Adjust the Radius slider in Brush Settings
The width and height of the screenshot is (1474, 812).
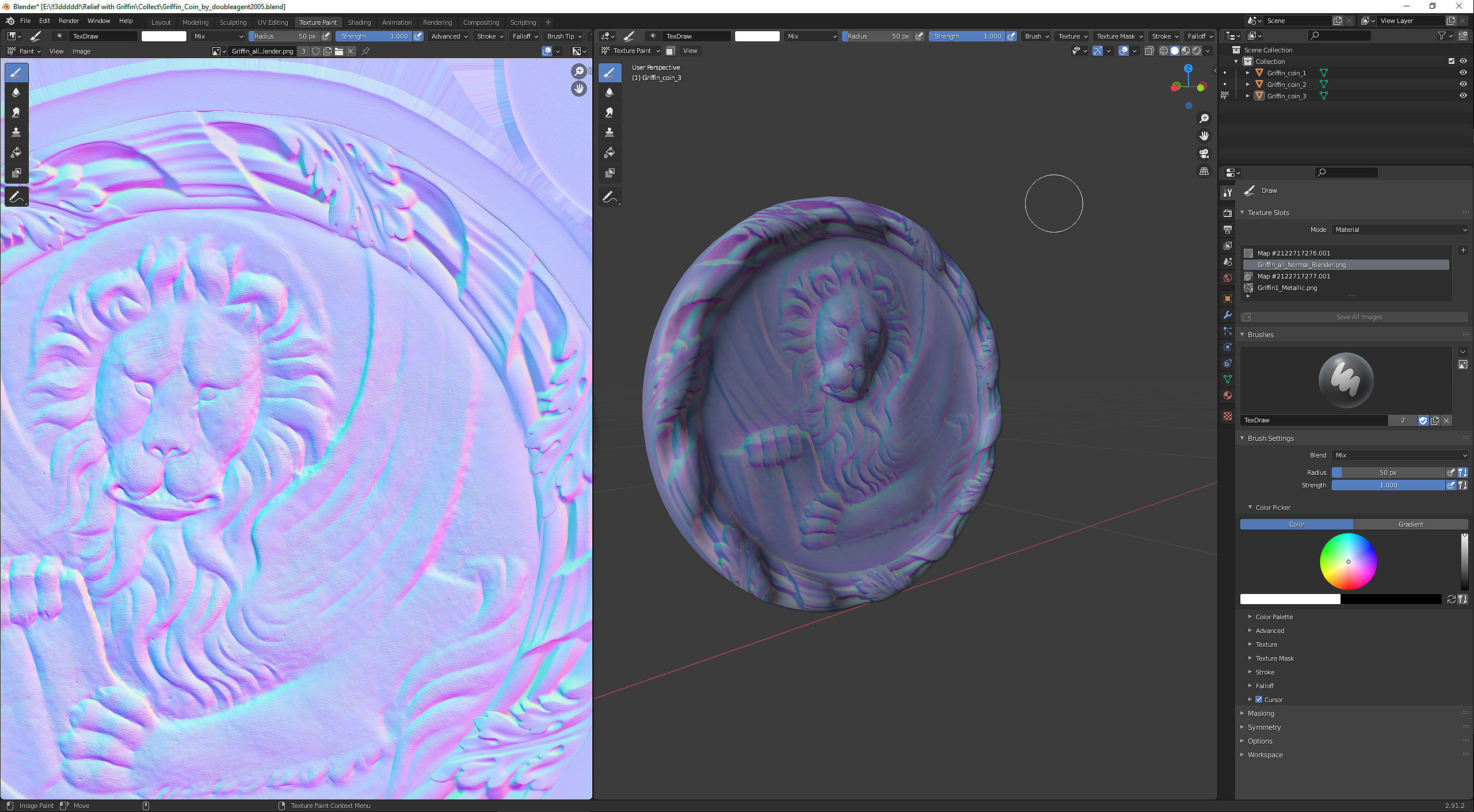coord(1388,472)
